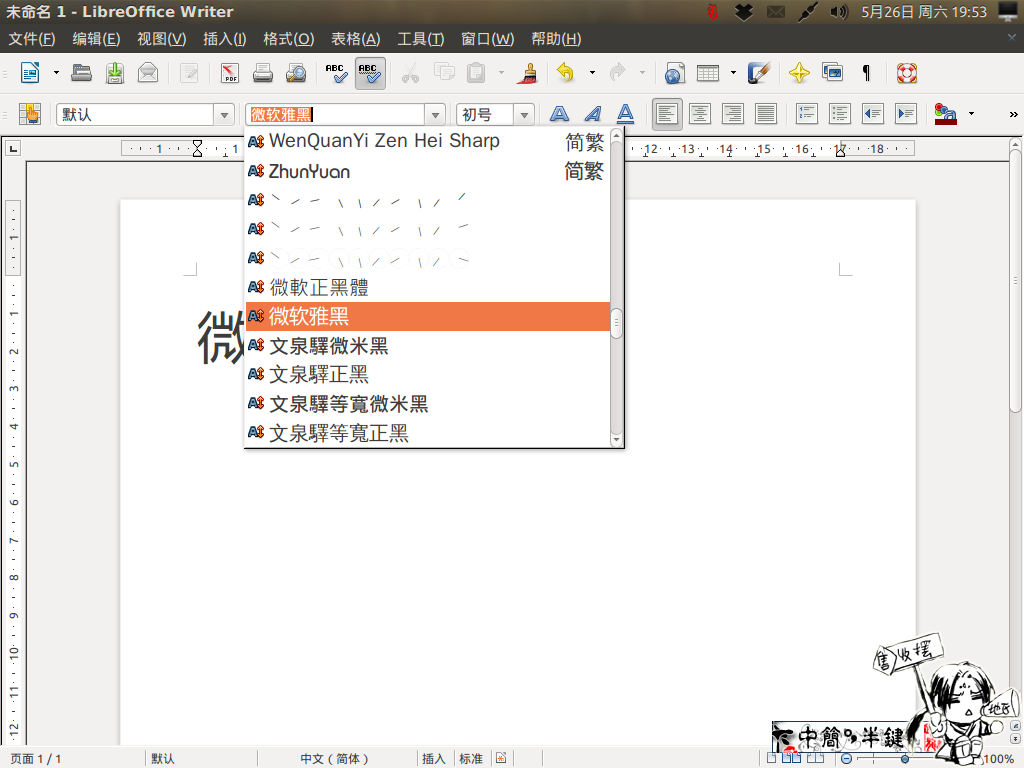Run Spelling and Grammar check
1024x768 pixels.
[x=337, y=72]
